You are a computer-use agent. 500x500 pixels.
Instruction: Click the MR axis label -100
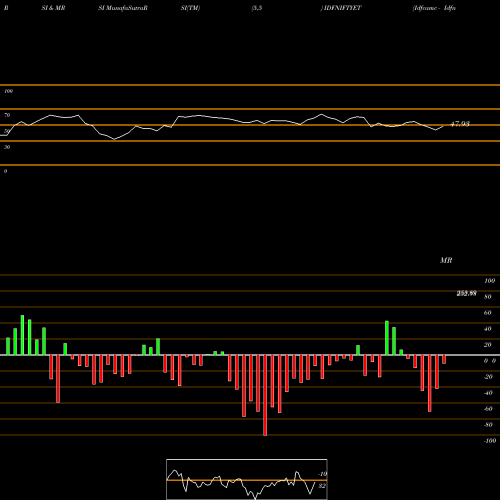490,441
